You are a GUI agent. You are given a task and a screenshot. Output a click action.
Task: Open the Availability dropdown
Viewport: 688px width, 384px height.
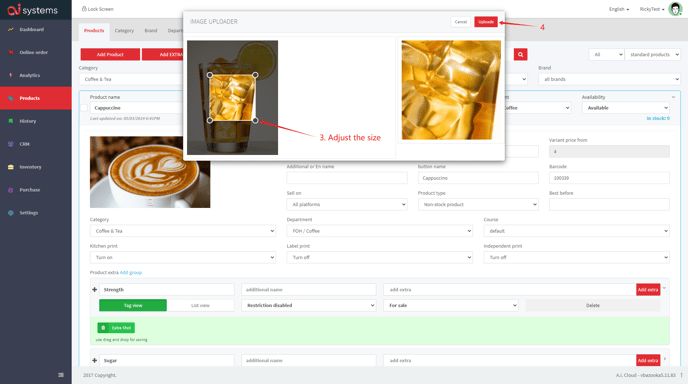click(625, 108)
